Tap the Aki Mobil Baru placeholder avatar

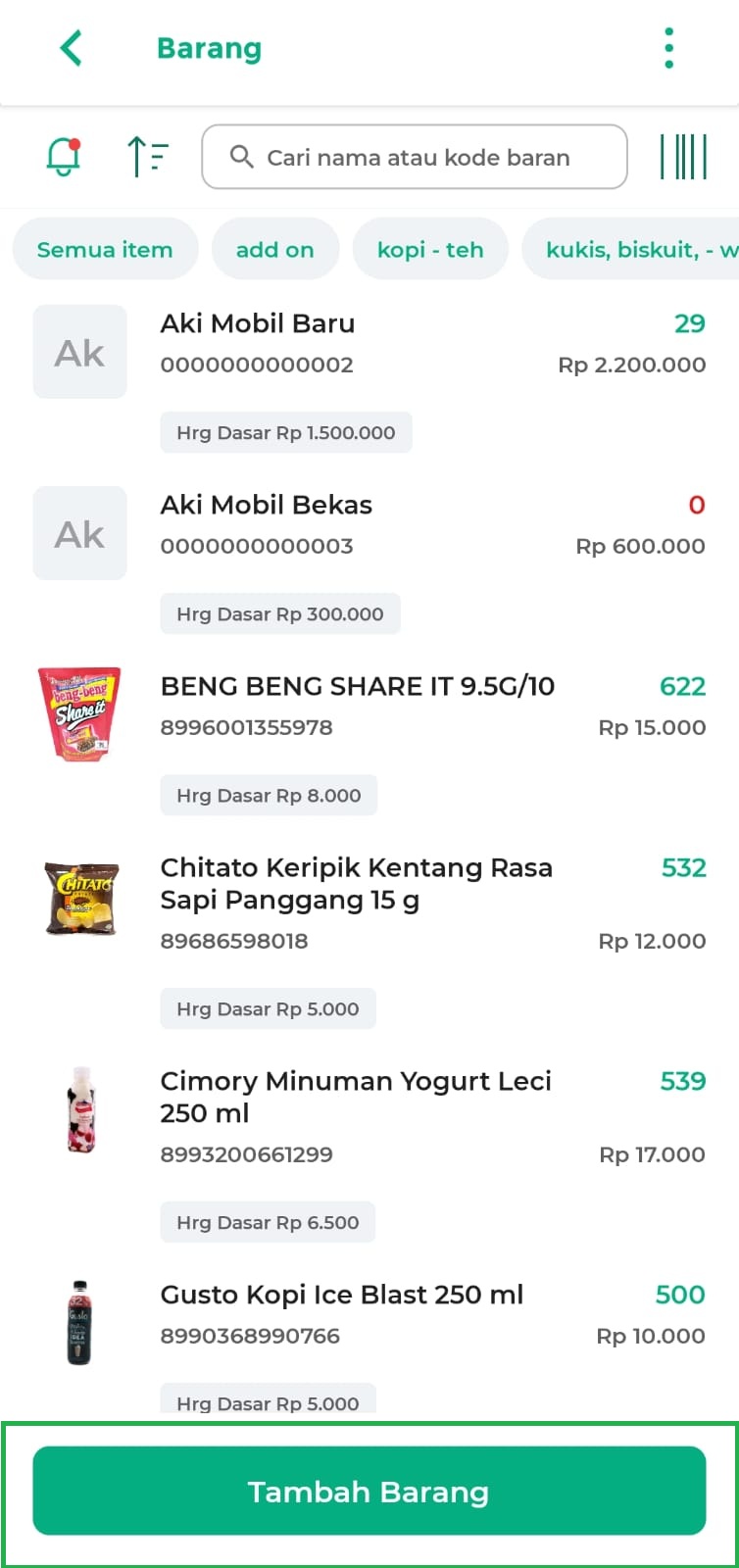[80, 352]
